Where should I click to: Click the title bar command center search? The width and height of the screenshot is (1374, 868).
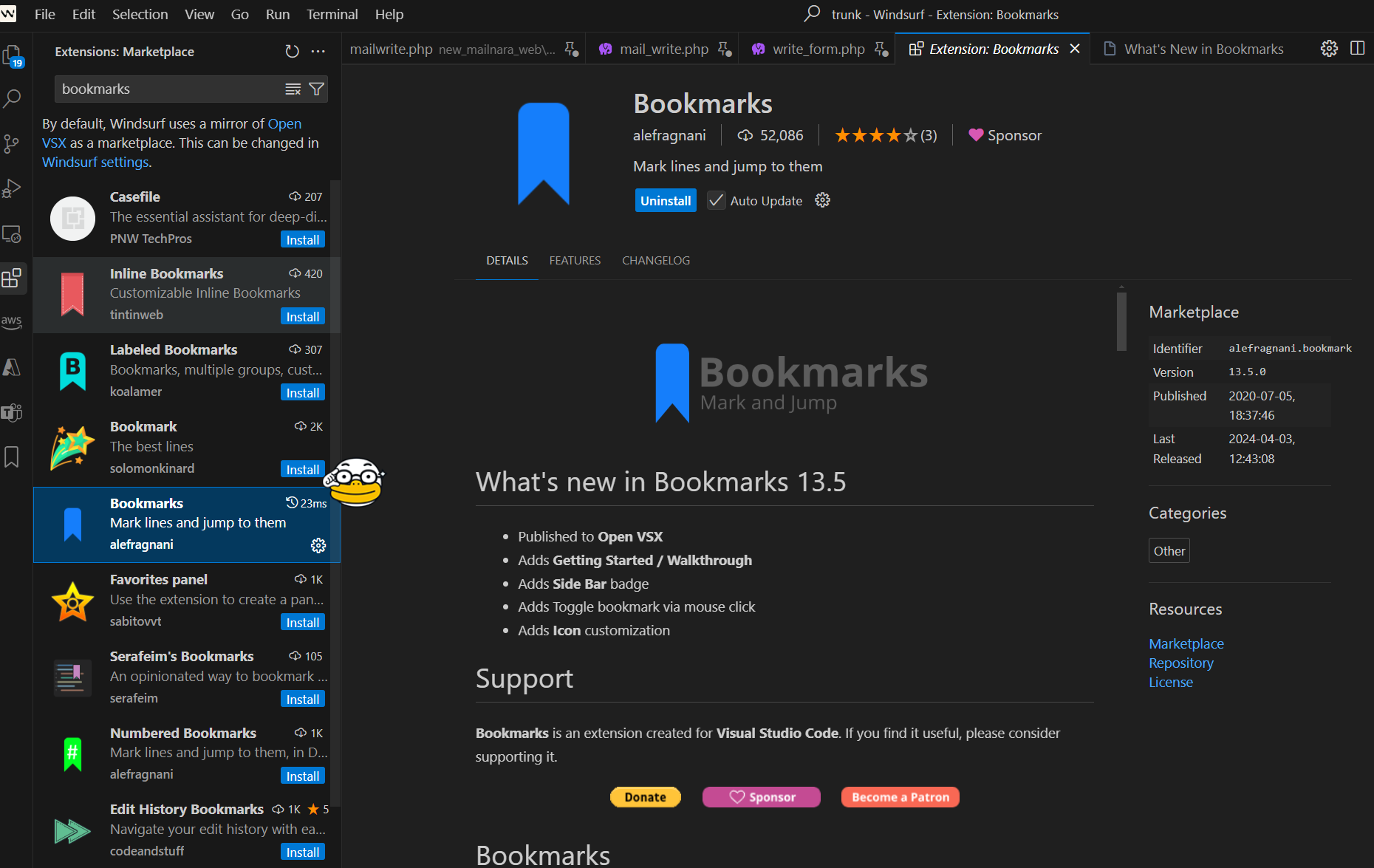(932, 14)
